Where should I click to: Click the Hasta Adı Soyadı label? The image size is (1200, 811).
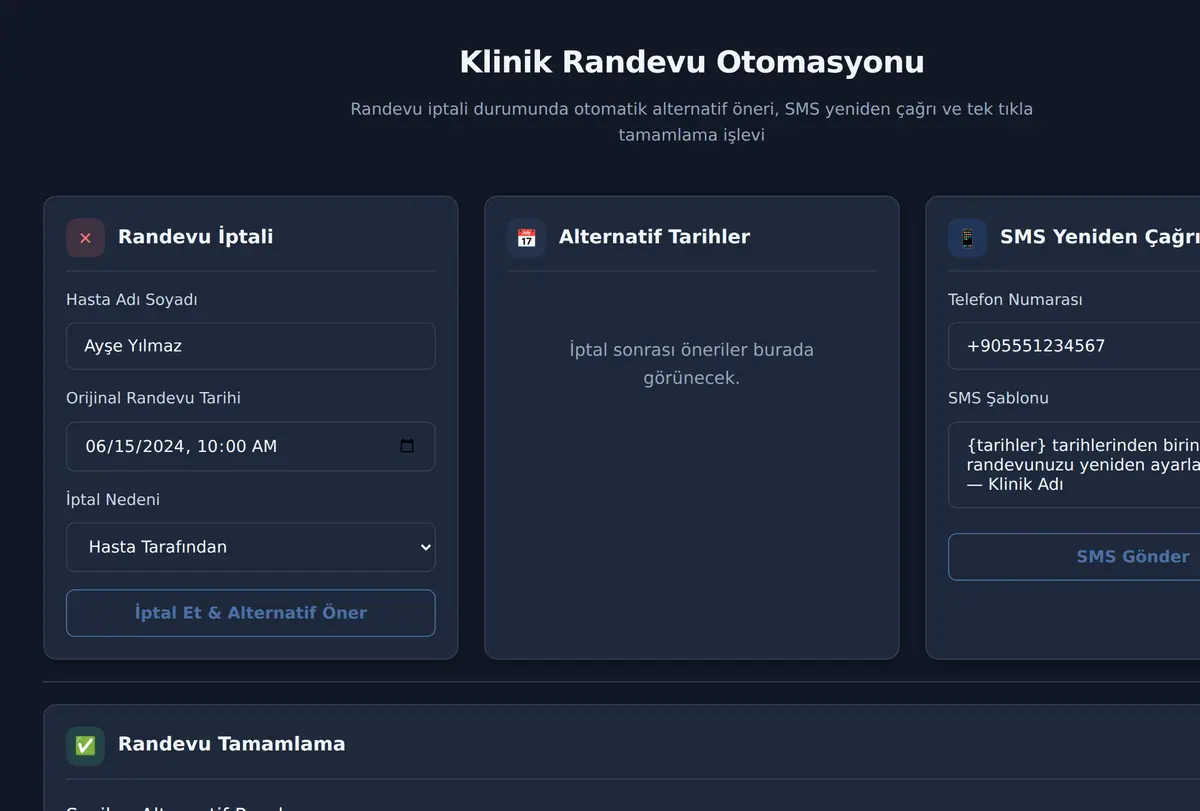(x=131, y=300)
